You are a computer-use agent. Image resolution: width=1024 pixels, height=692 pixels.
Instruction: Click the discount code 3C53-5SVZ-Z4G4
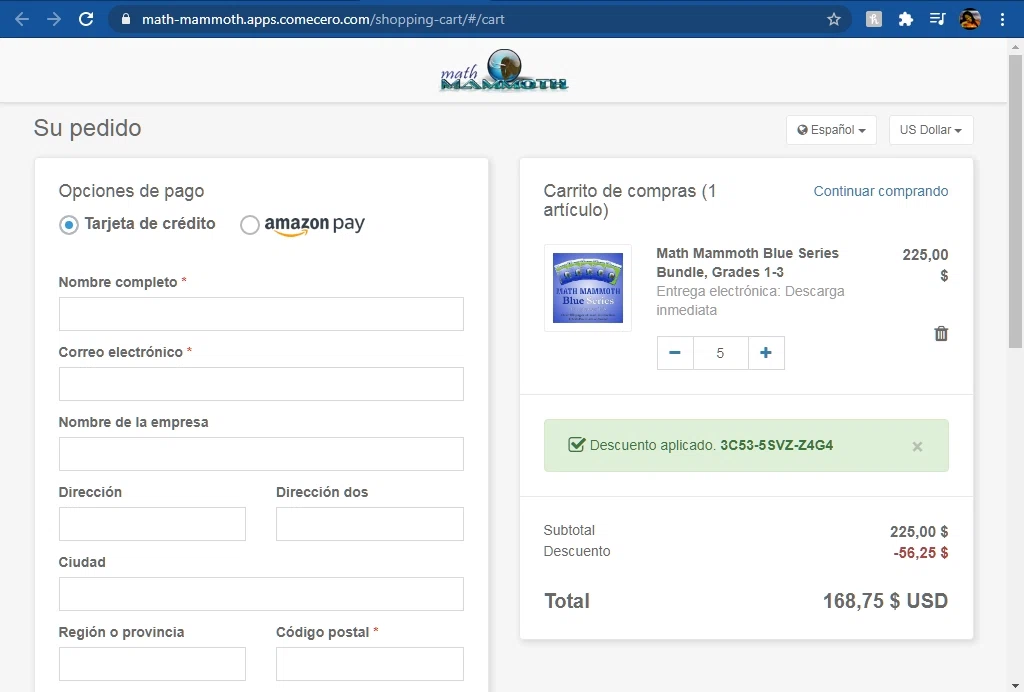(x=776, y=445)
